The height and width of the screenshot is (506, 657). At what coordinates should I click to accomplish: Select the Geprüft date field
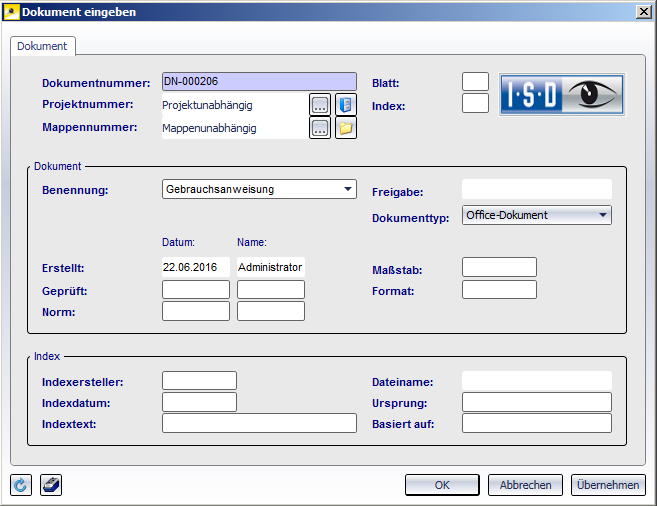196,290
